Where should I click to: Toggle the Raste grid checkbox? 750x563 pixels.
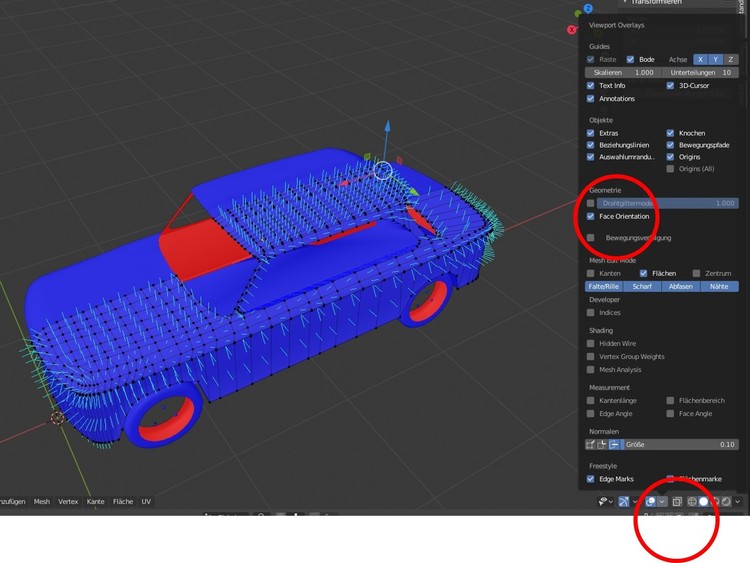click(591, 59)
